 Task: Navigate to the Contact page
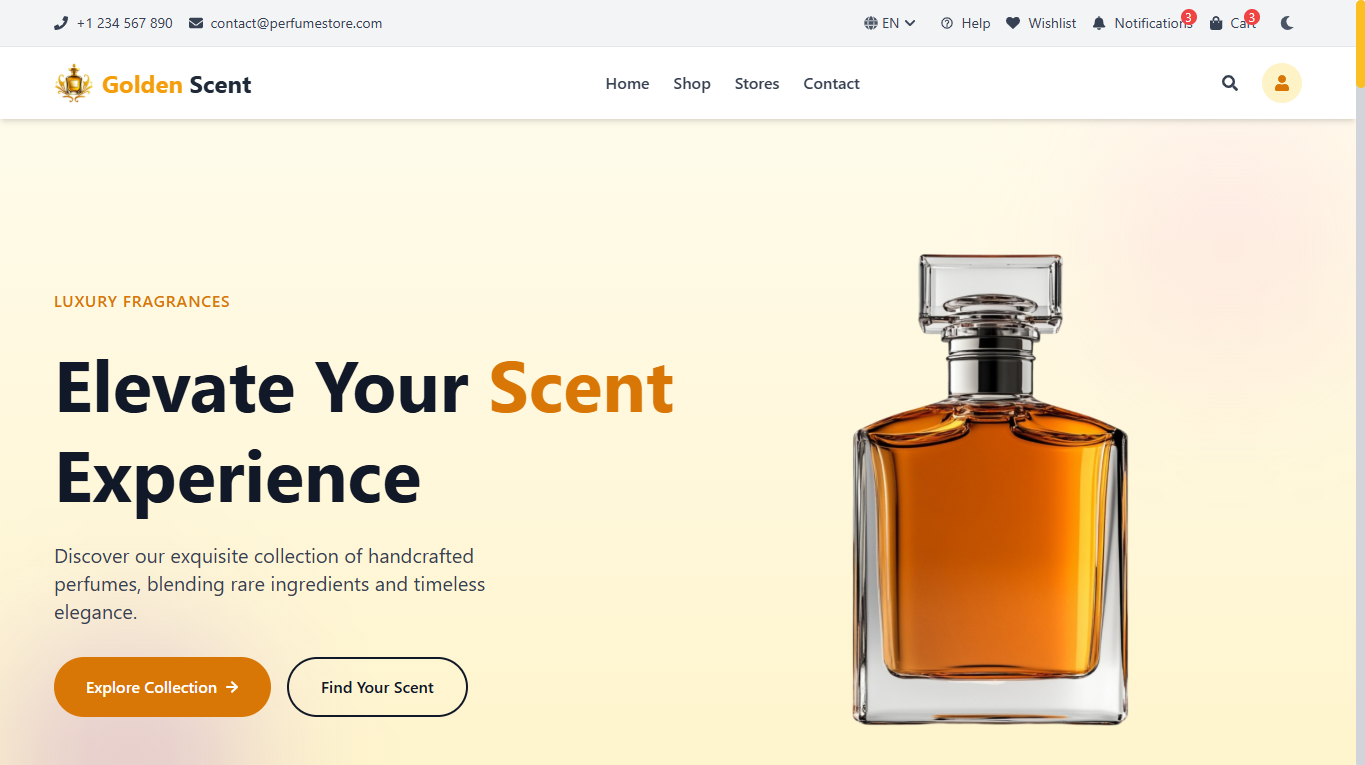[x=831, y=84]
